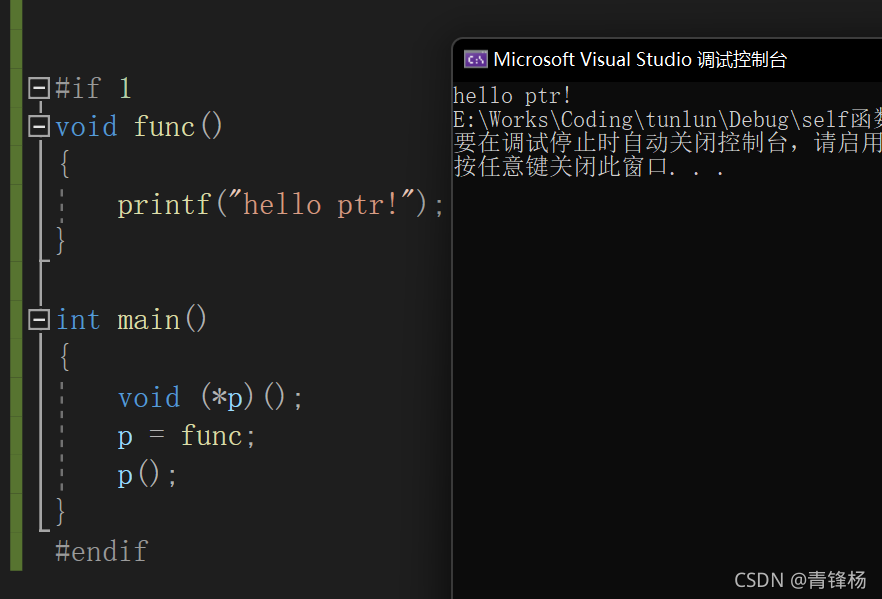Screen dimensions: 882x599
Task: Click the #endif directive
Action: tap(102, 551)
